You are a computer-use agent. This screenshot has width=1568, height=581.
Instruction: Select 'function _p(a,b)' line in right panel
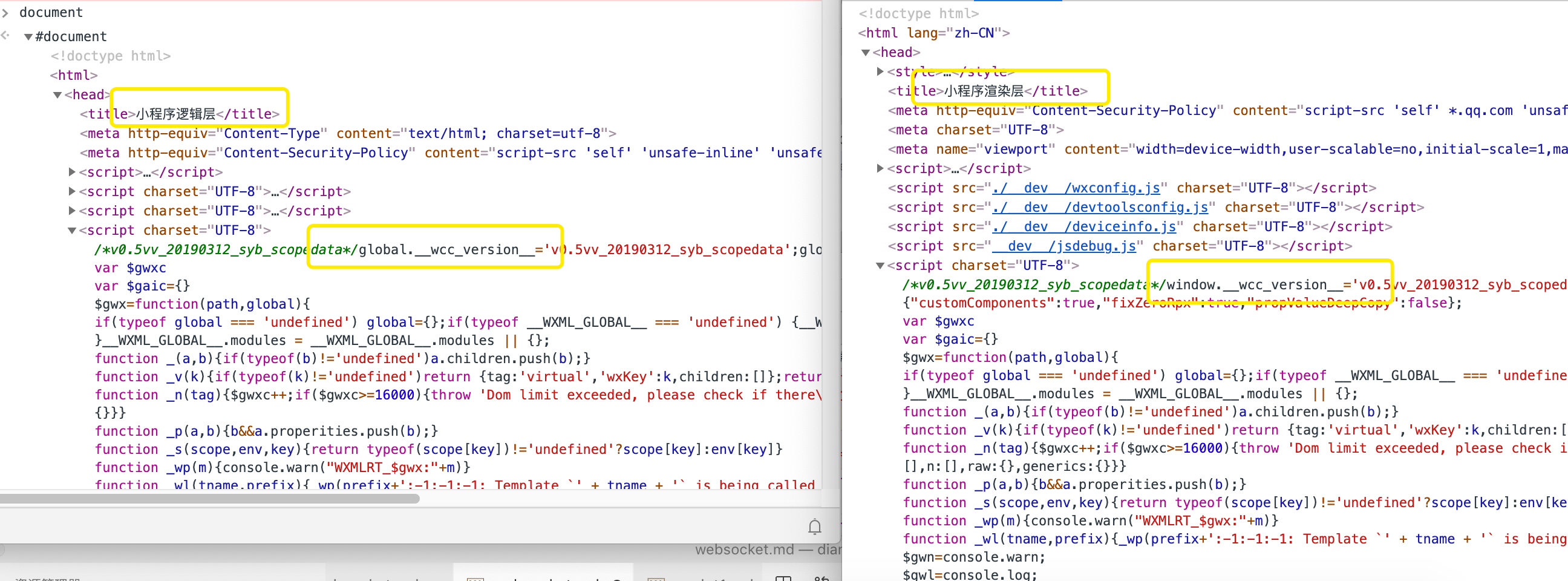click(x=1074, y=485)
